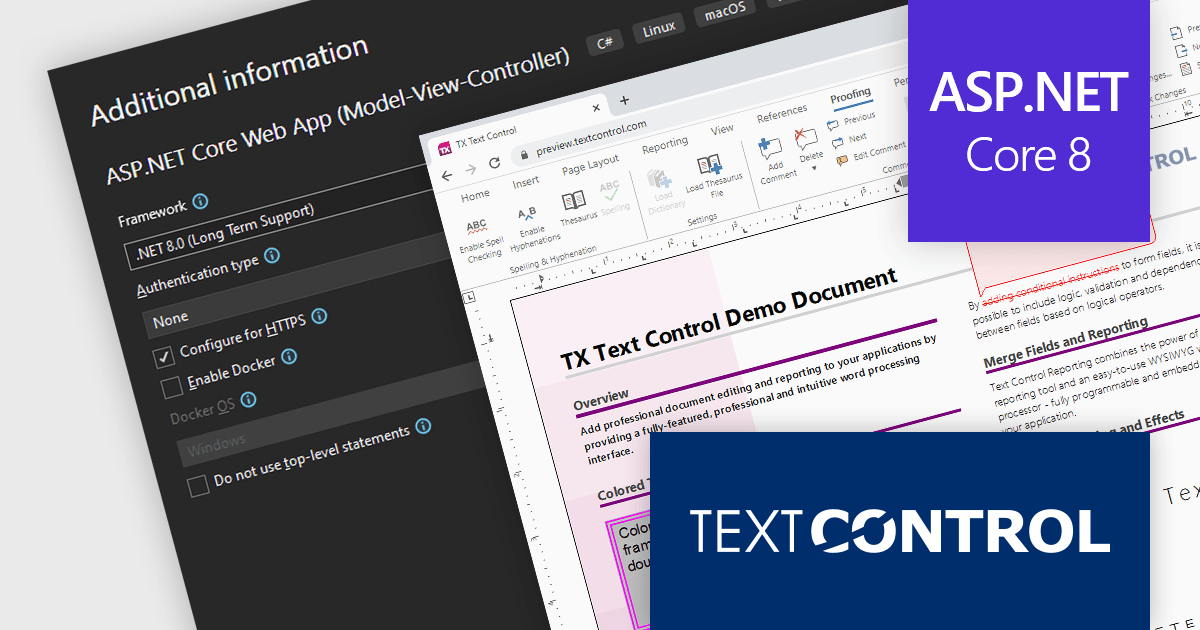1200x630 pixels.
Task: Click the browser reload icon
Action: click(494, 163)
